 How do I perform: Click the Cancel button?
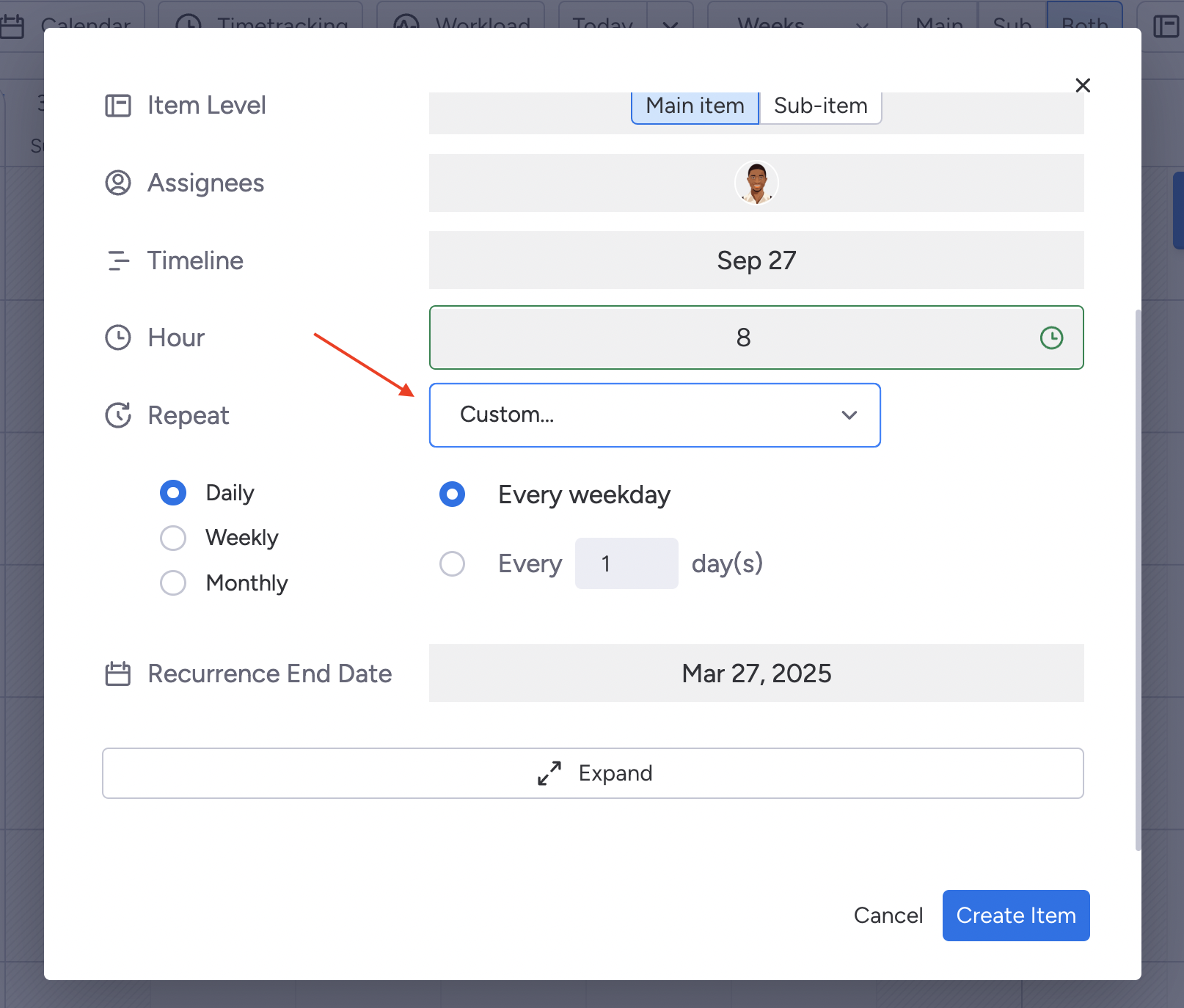pyautogui.click(x=888, y=916)
